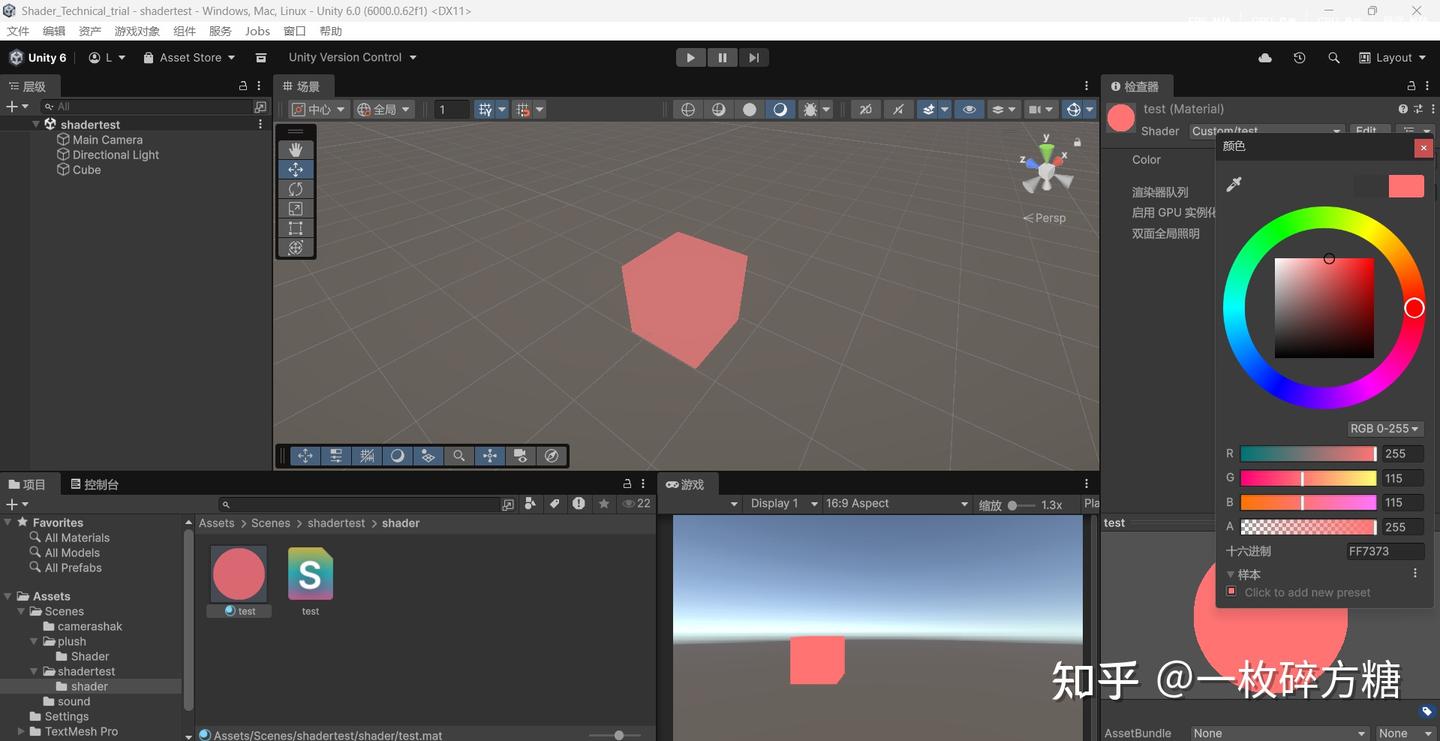Open Unity cloud services from the top toolbar

[1264, 57]
